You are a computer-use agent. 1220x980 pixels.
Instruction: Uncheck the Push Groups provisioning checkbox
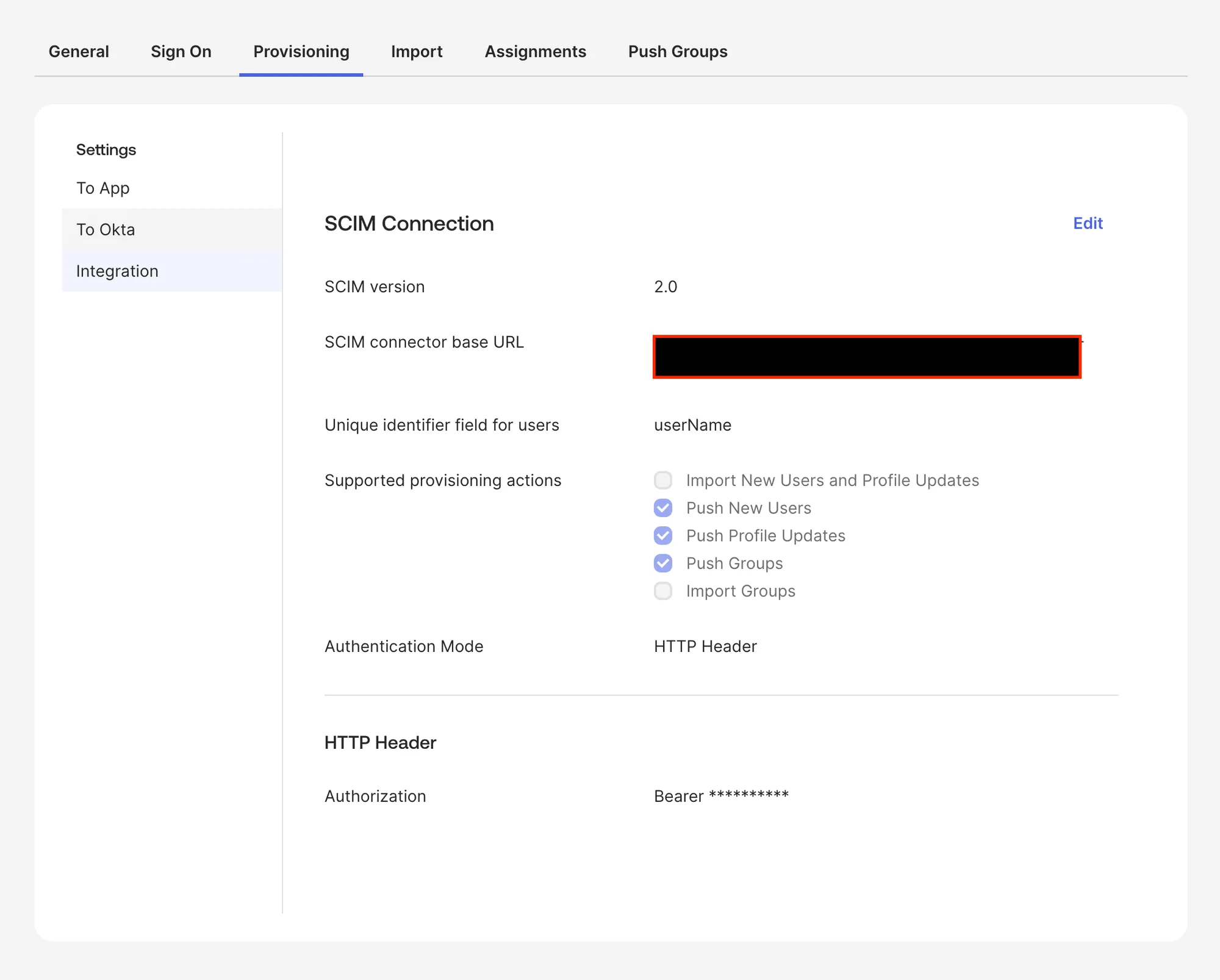[x=663, y=563]
